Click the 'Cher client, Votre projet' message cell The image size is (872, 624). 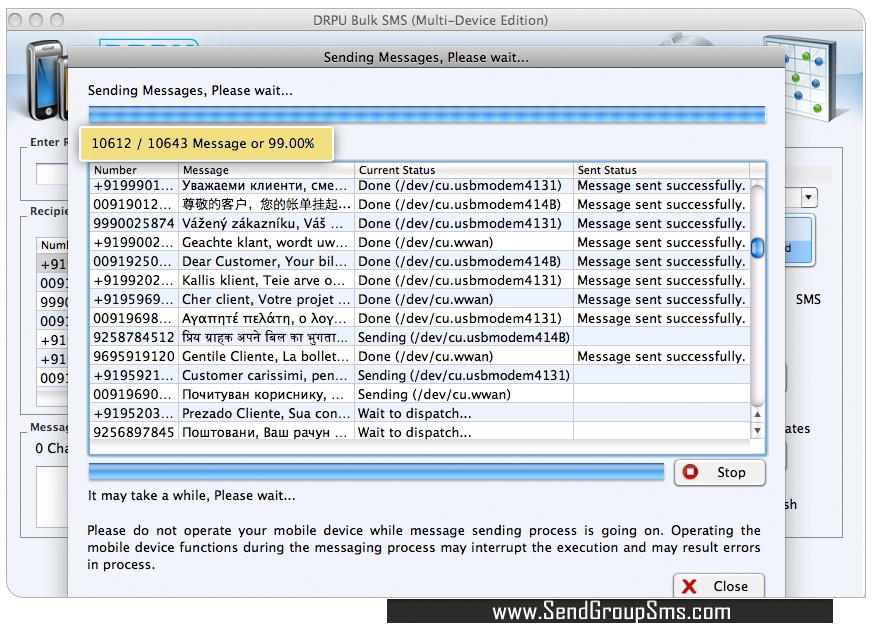[x=266, y=299]
